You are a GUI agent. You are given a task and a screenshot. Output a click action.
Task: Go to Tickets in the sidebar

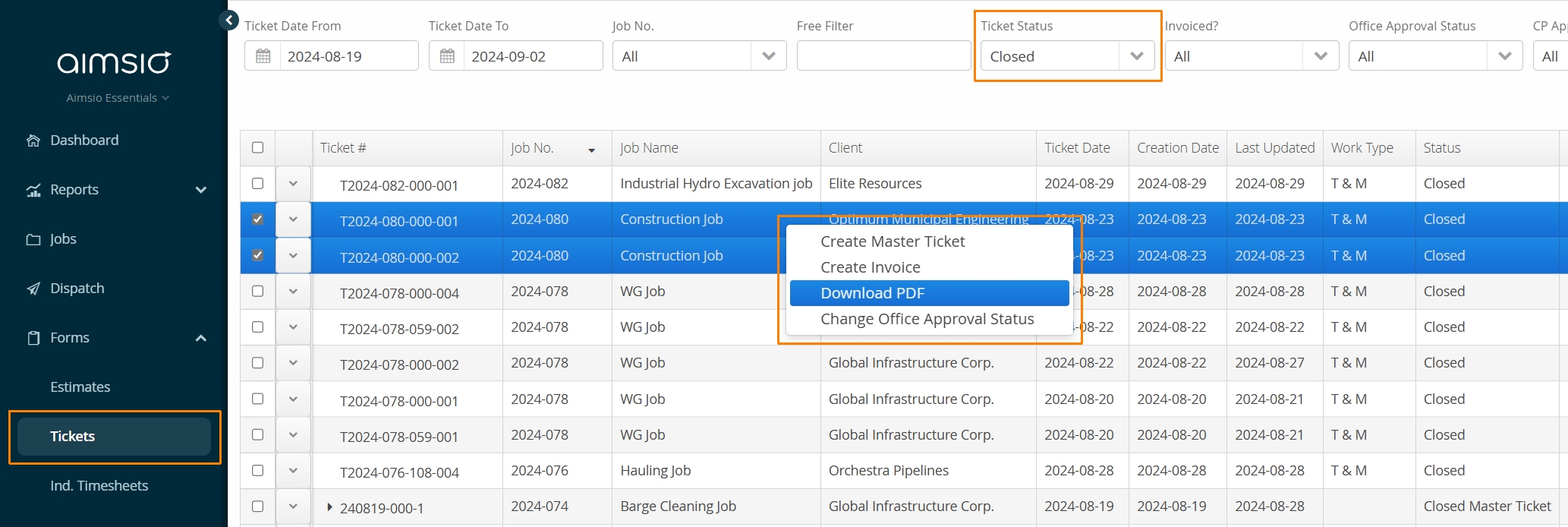[x=114, y=437]
